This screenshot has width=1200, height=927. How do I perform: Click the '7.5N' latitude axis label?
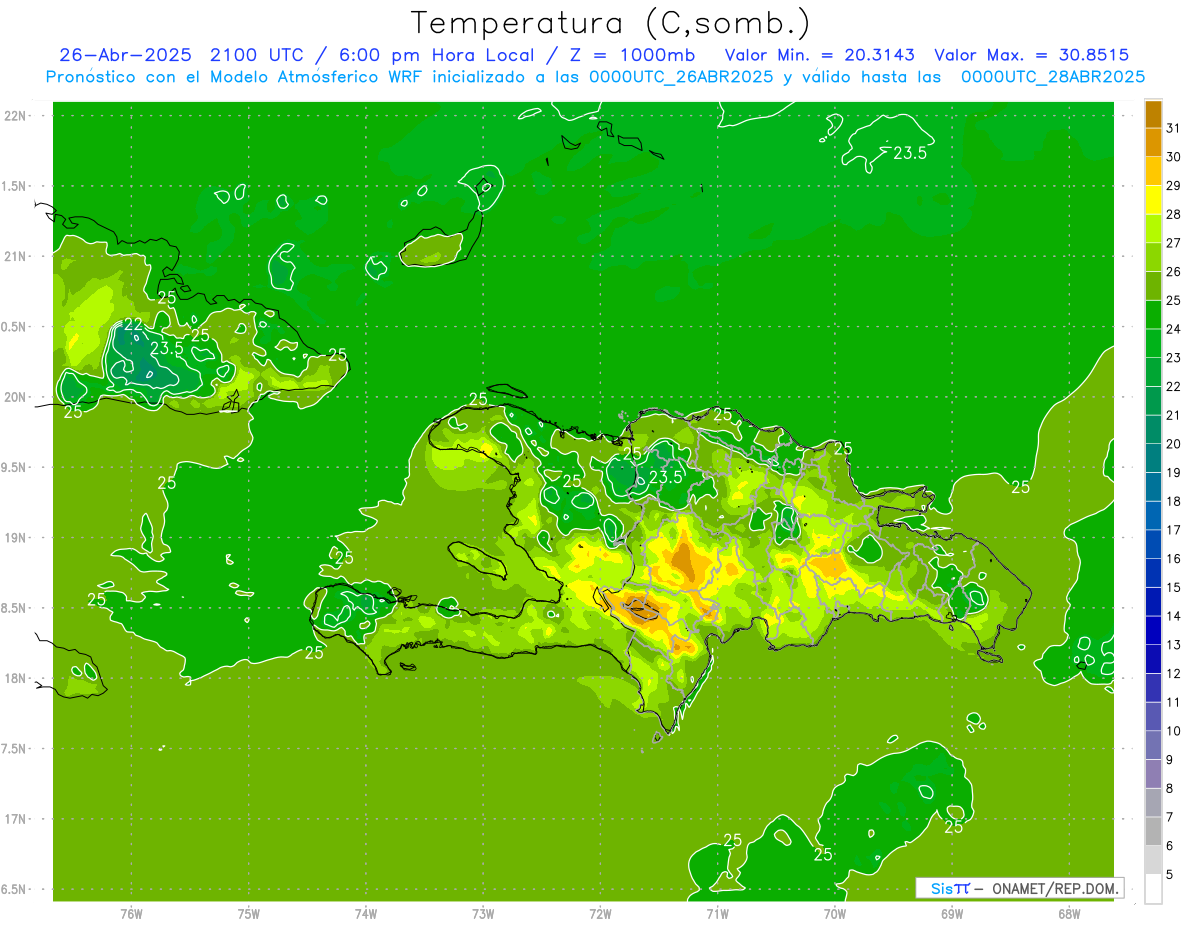[13, 749]
